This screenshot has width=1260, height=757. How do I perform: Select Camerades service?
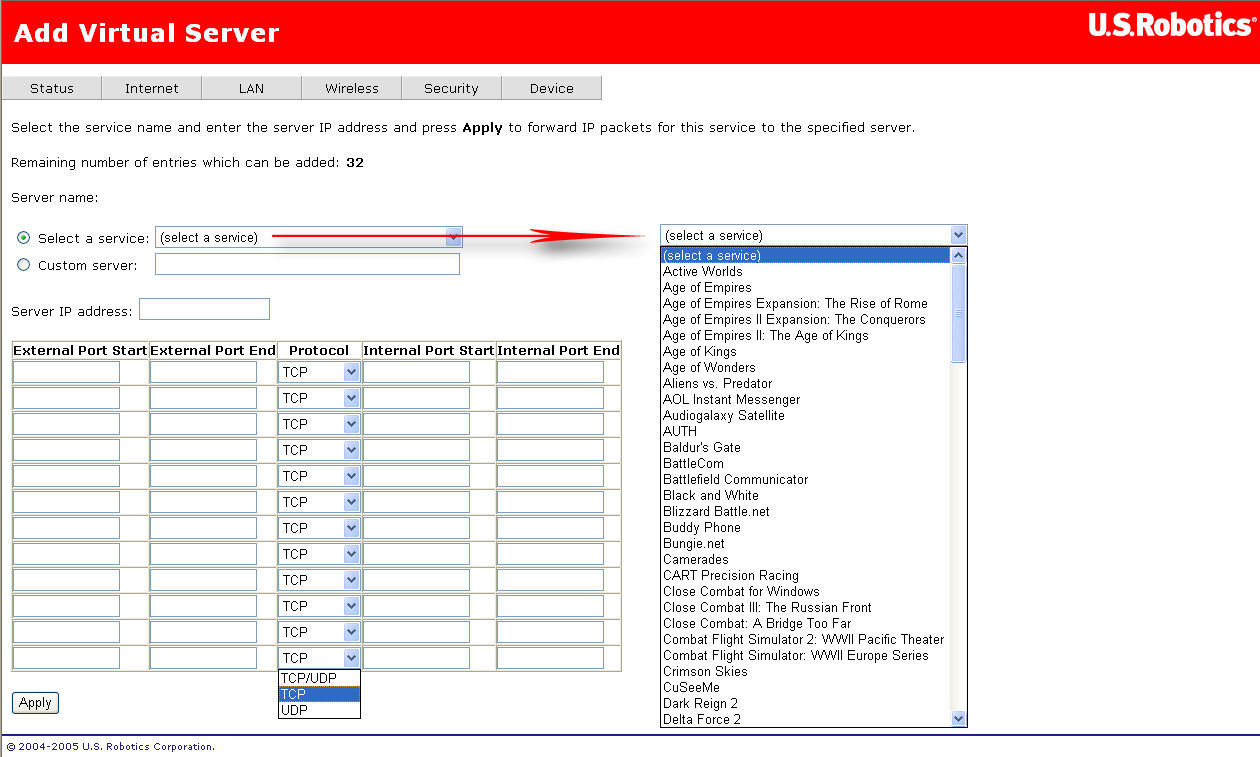tap(806, 559)
